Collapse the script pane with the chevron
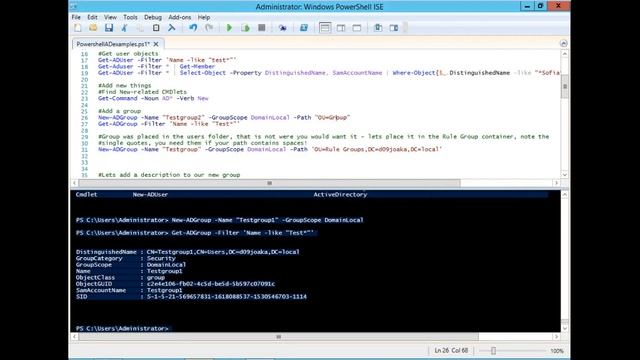 coord(564,43)
